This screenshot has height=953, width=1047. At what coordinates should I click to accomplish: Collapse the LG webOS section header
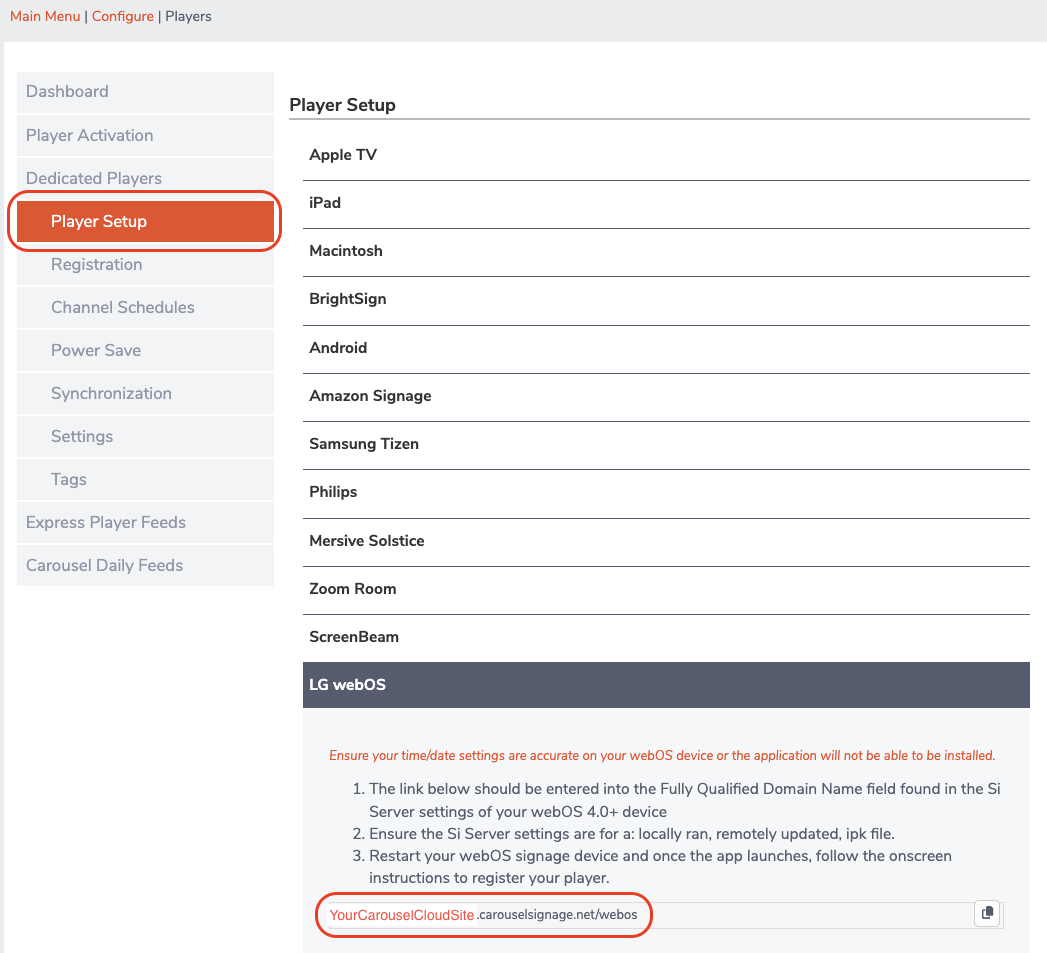click(666, 685)
